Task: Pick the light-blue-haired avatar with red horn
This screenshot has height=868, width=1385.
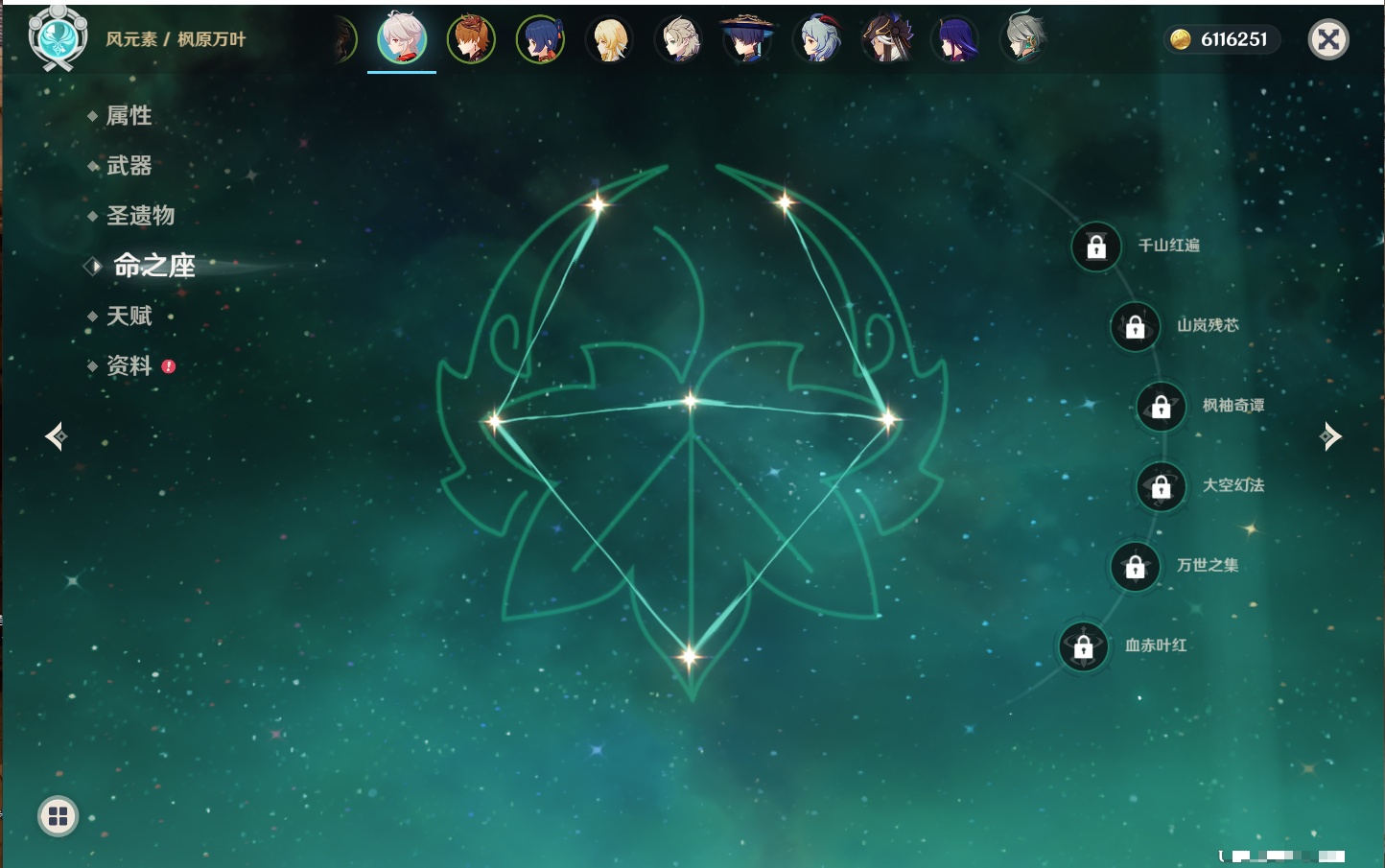Action: click(818, 39)
